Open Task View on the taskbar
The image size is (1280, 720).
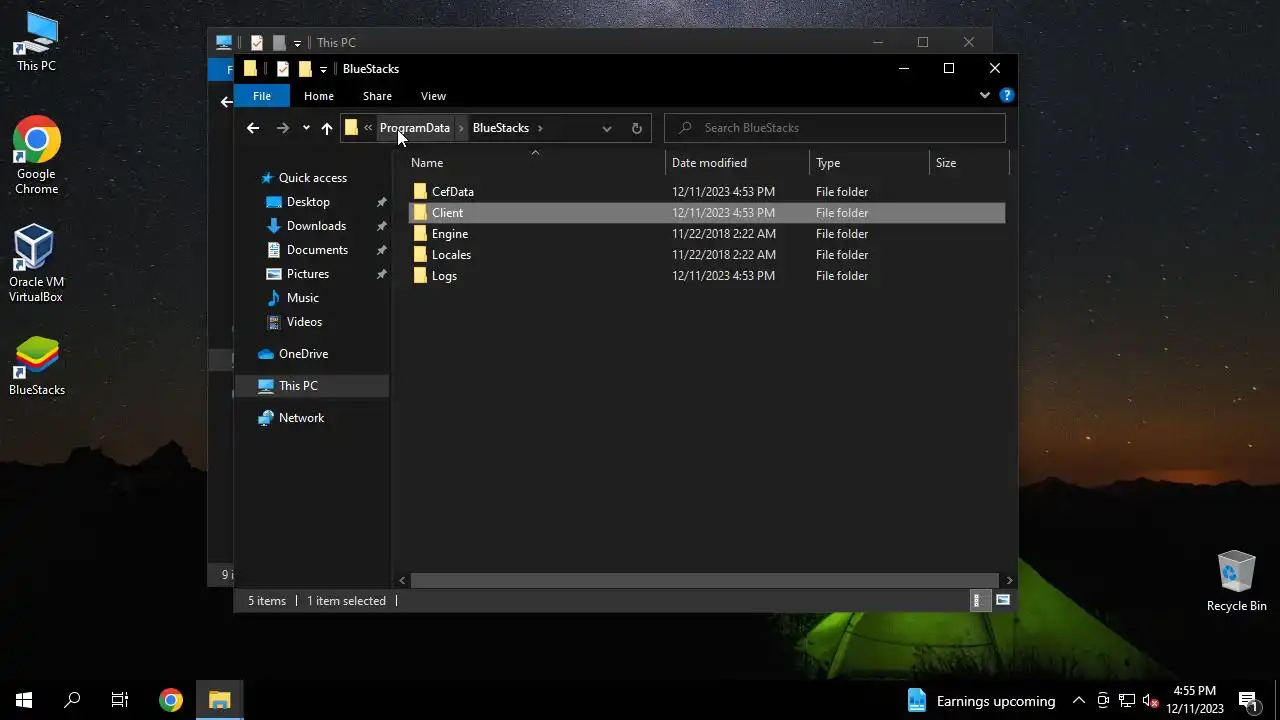tap(120, 700)
